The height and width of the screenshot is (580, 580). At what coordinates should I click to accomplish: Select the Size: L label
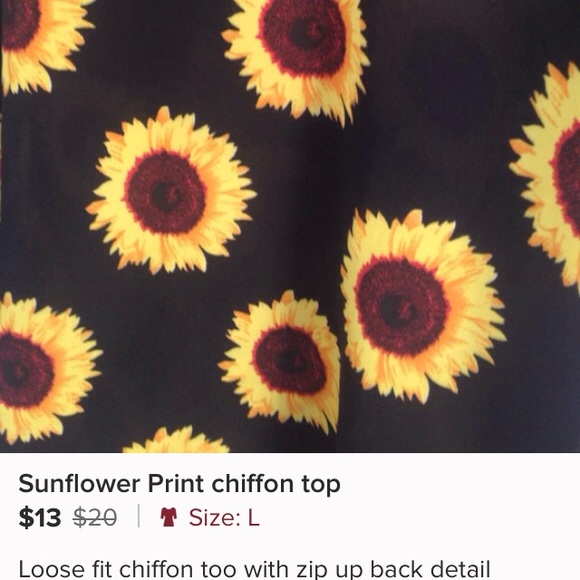224,517
